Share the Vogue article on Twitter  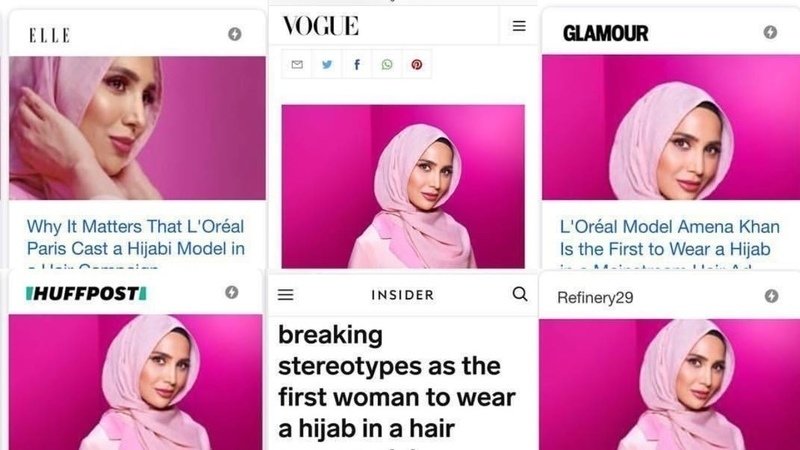point(327,64)
